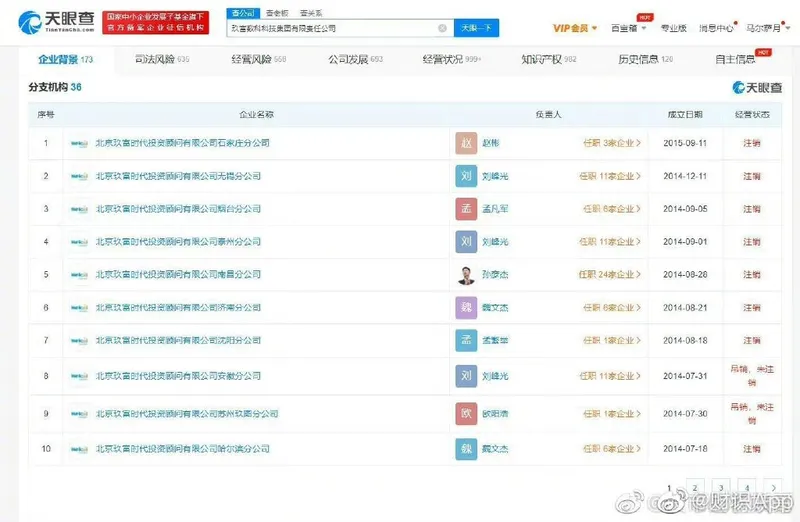The image size is (800, 522).
Task: Click the 魏 avatar badge in 济南分公司 row
Action: (x=466, y=307)
